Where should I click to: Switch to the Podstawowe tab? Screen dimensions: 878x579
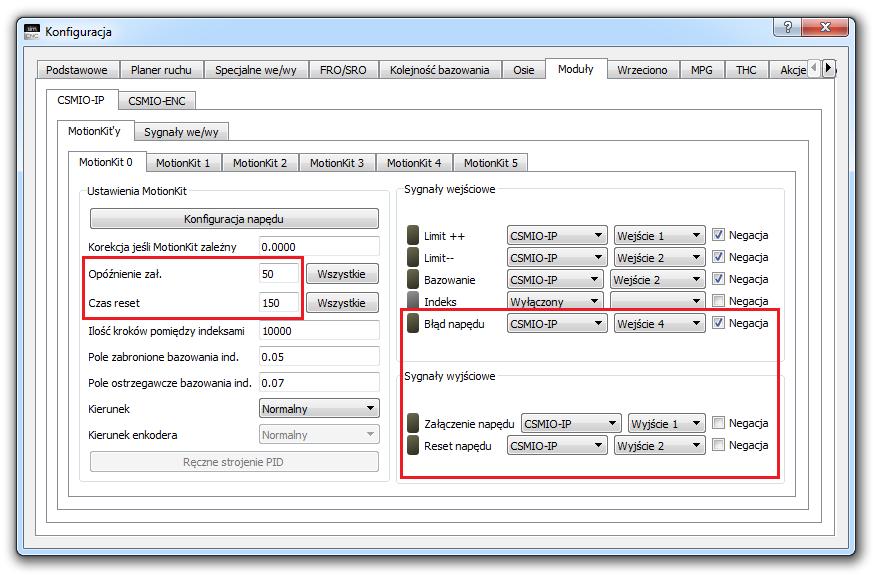click(x=78, y=70)
